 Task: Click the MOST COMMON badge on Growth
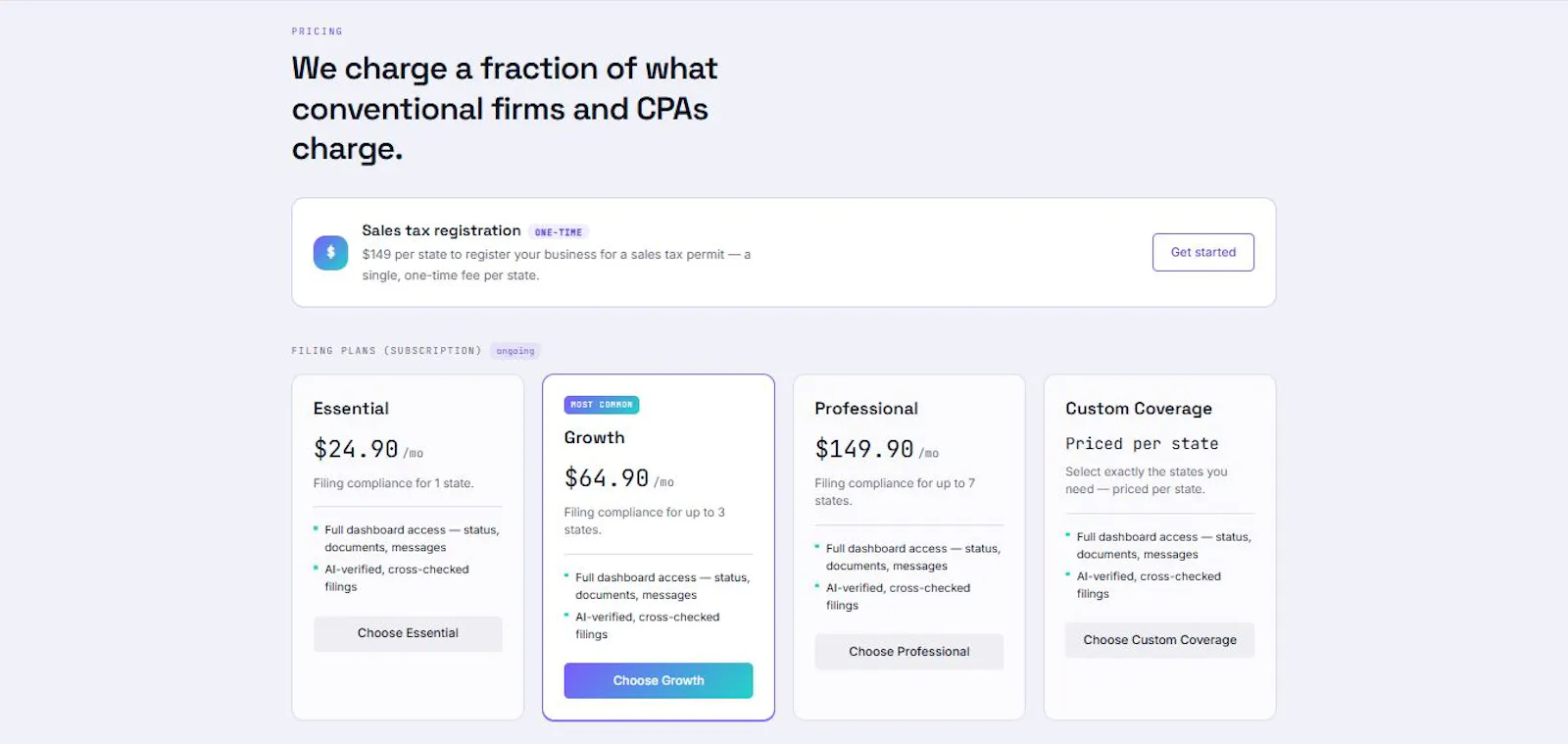tap(602, 405)
